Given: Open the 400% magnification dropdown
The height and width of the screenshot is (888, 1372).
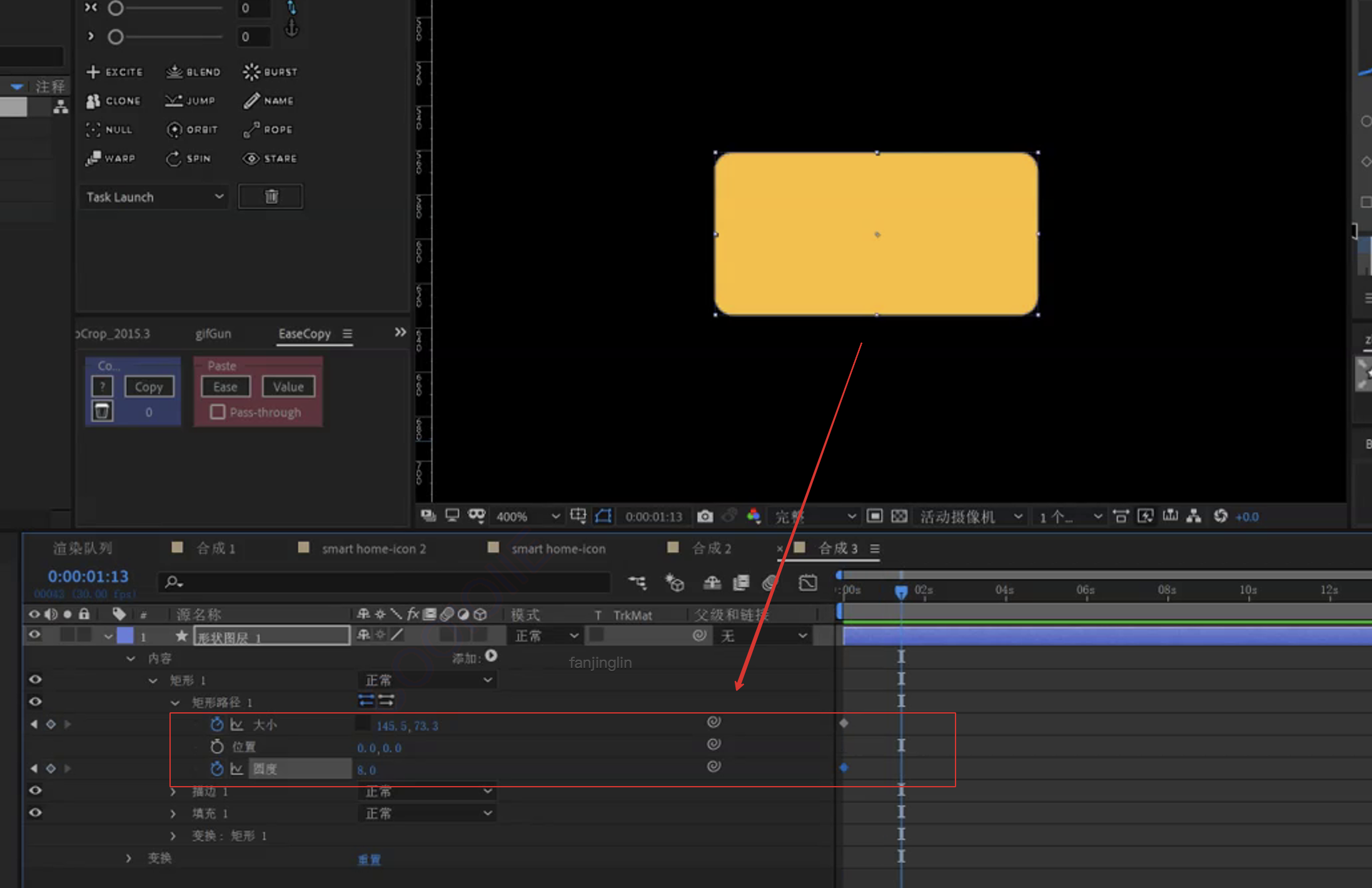Looking at the screenshot, I should pyautogui.click(x=528, y=517).
